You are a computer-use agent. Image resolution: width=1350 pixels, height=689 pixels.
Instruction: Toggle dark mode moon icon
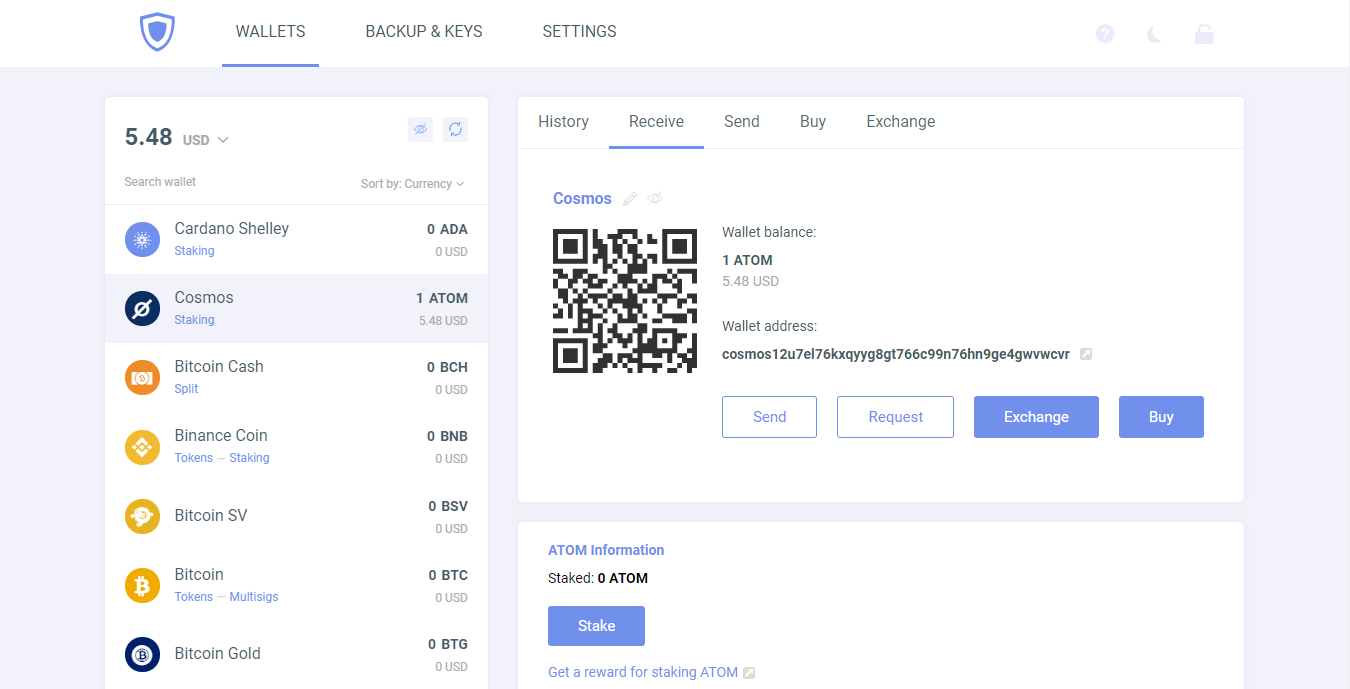click(1154, 34)
